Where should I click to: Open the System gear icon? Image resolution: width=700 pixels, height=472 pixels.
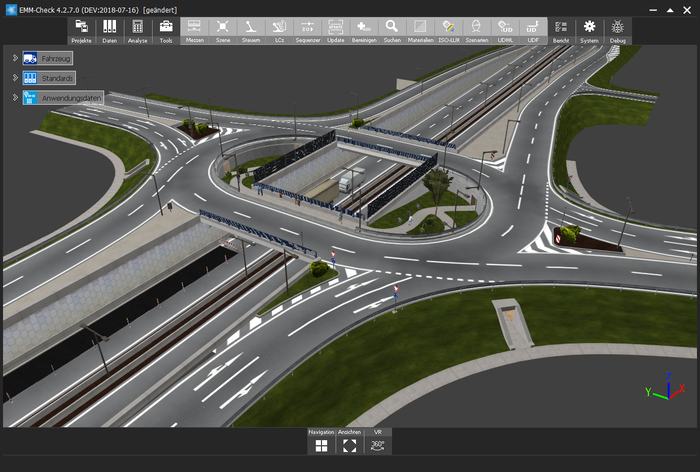(x=590, y=29)
